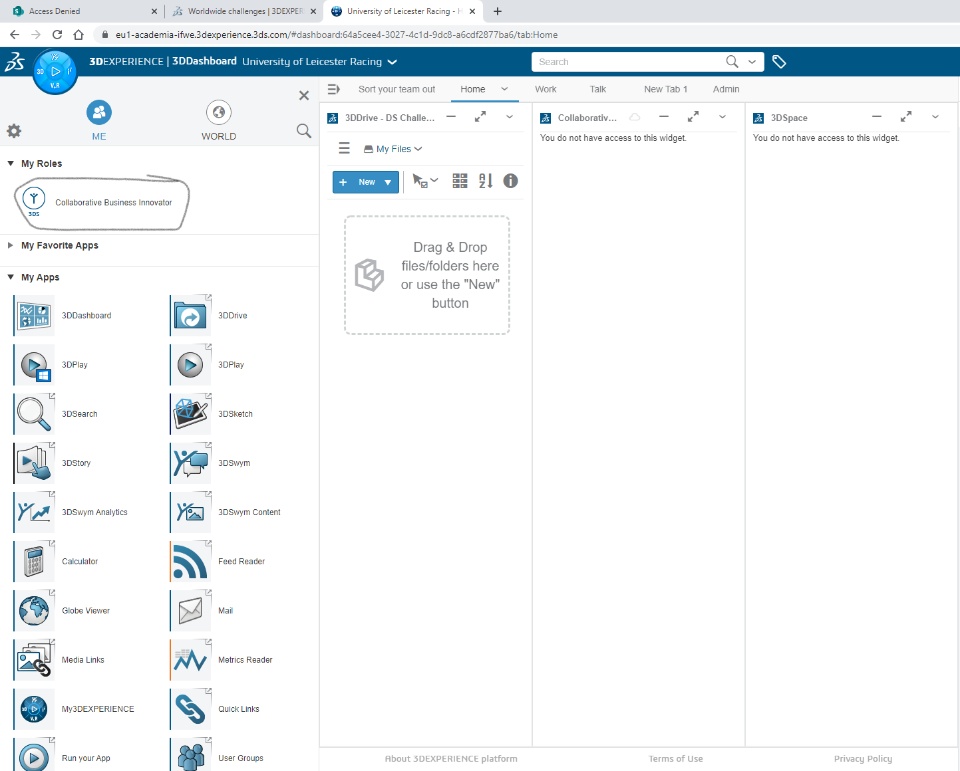
Task: Launch the 3DSwym app
Action: pos(190,463)
